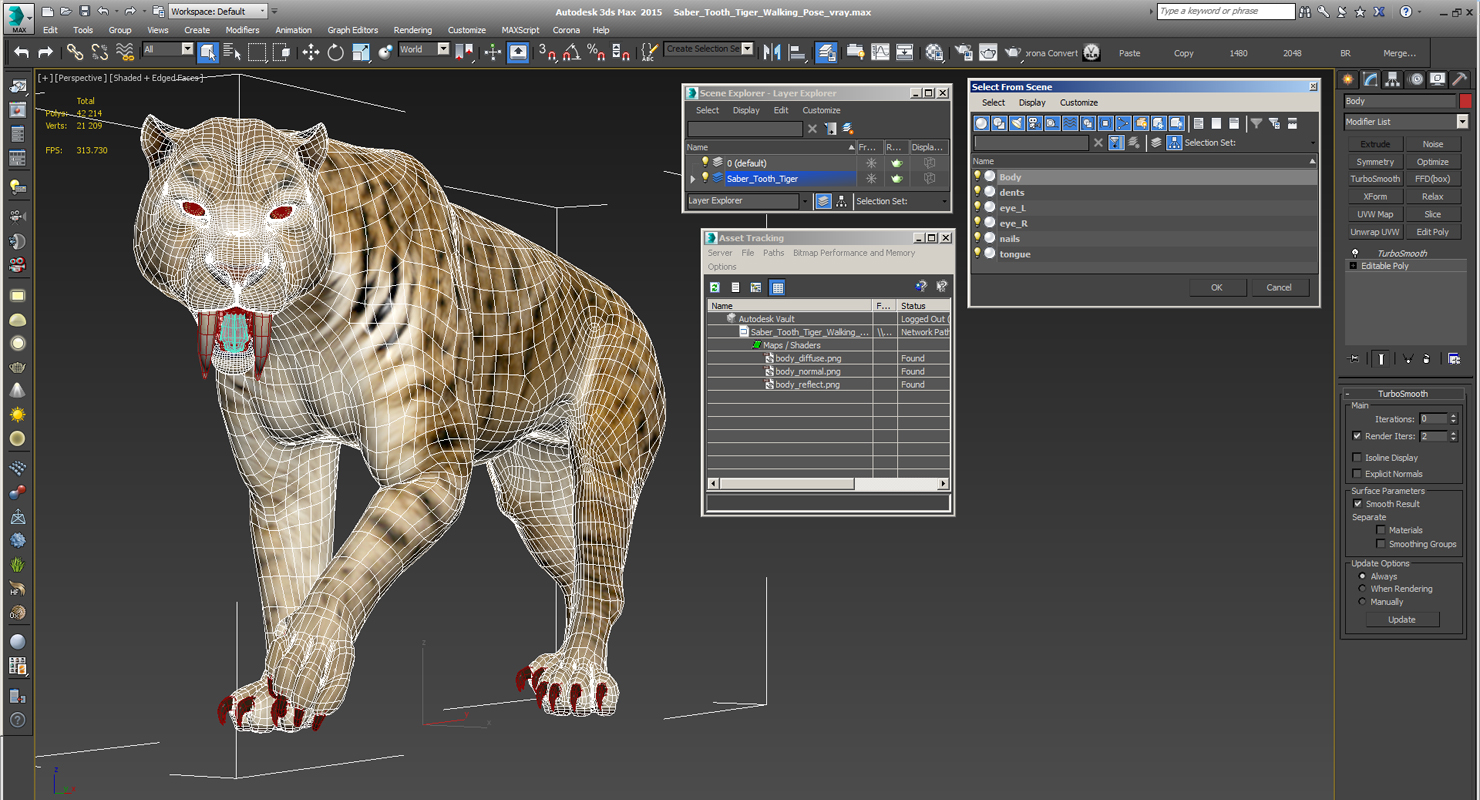Switch to the Create command panel
This screenshot has width=1480, height=800.
tap(1348, 79)
